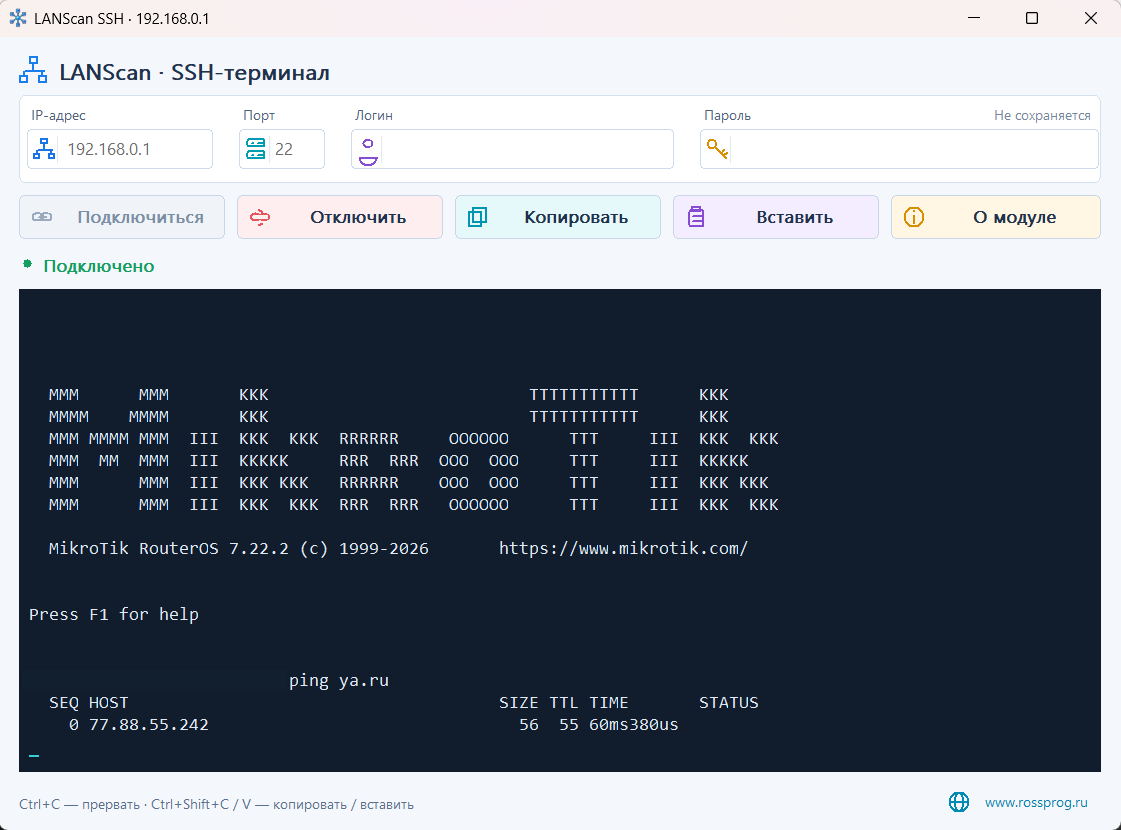Click the terminal cursor at the bottom line
The image size is (1121, 830).
coord(34,755)
